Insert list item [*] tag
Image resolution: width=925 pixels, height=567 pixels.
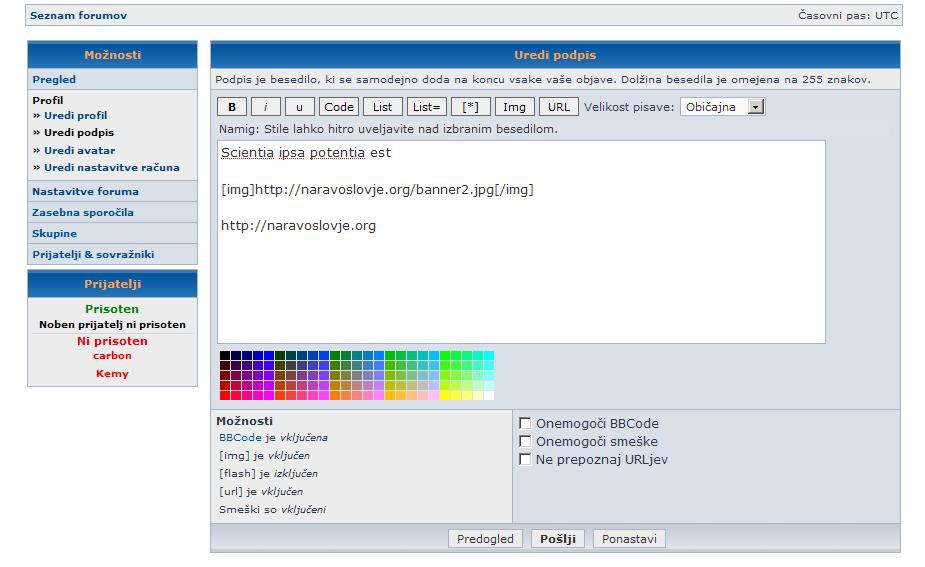tap(470, 107)
